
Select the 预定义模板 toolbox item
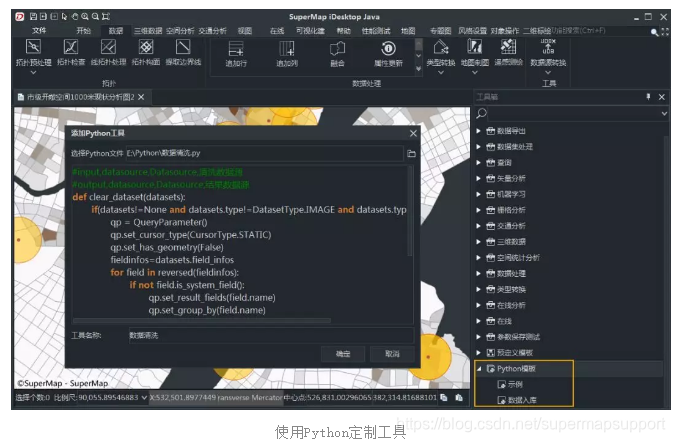point(509,352)
